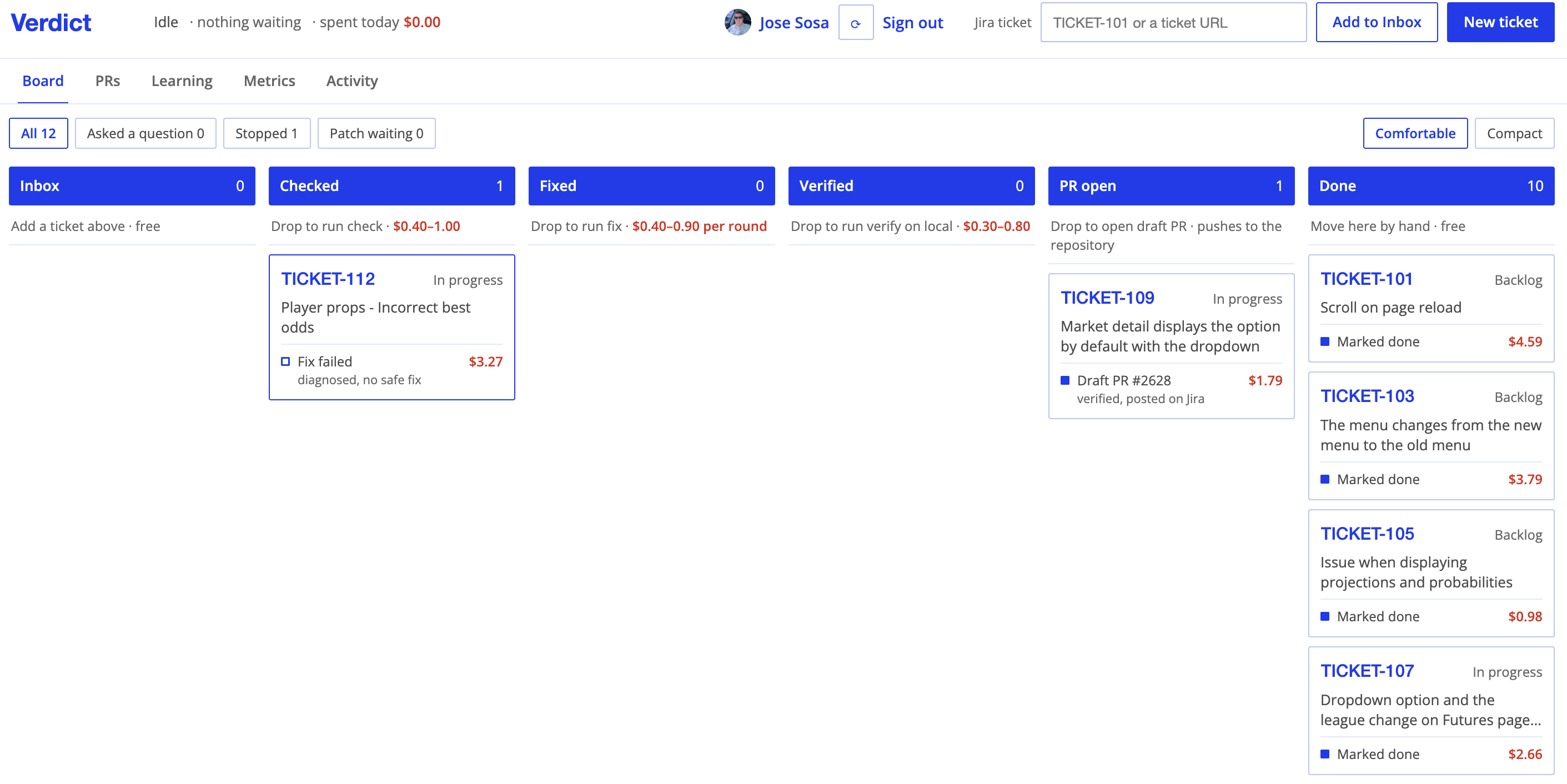
Task: Select the All 12 filter
Action: tap(38, 133)
